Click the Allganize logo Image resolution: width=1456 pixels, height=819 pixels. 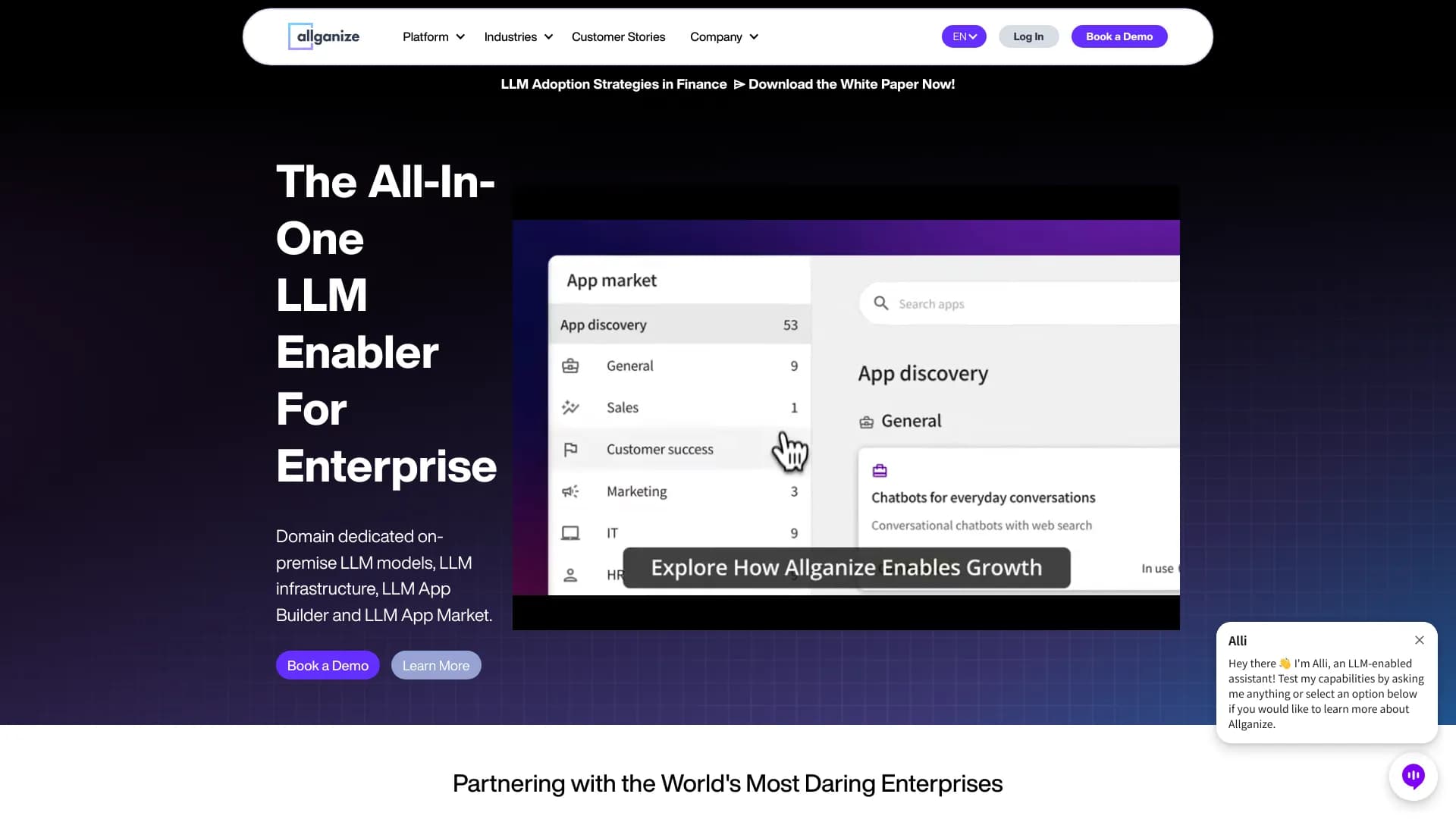324,36
